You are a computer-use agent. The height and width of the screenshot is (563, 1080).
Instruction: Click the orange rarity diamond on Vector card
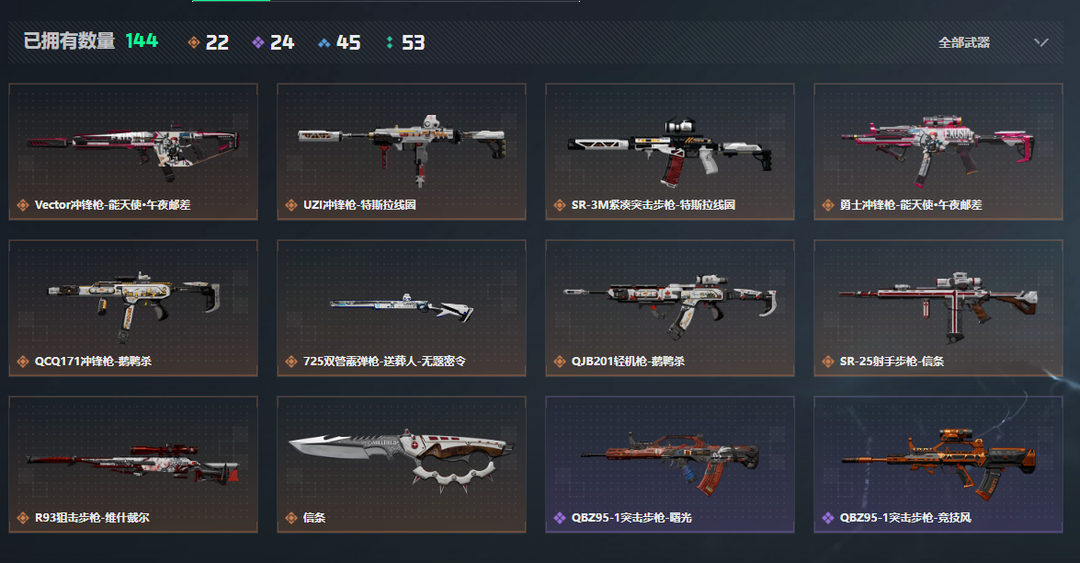(23, 205)
